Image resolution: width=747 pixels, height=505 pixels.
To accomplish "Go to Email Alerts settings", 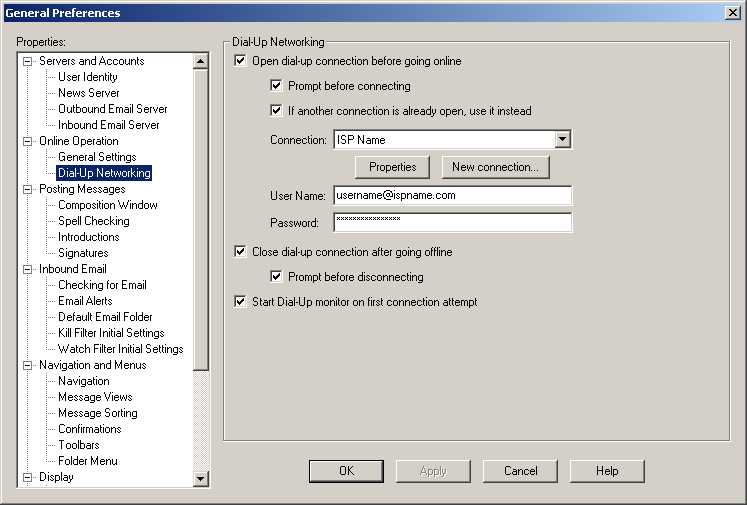I will pyautogui.click(x=85, y=301).
